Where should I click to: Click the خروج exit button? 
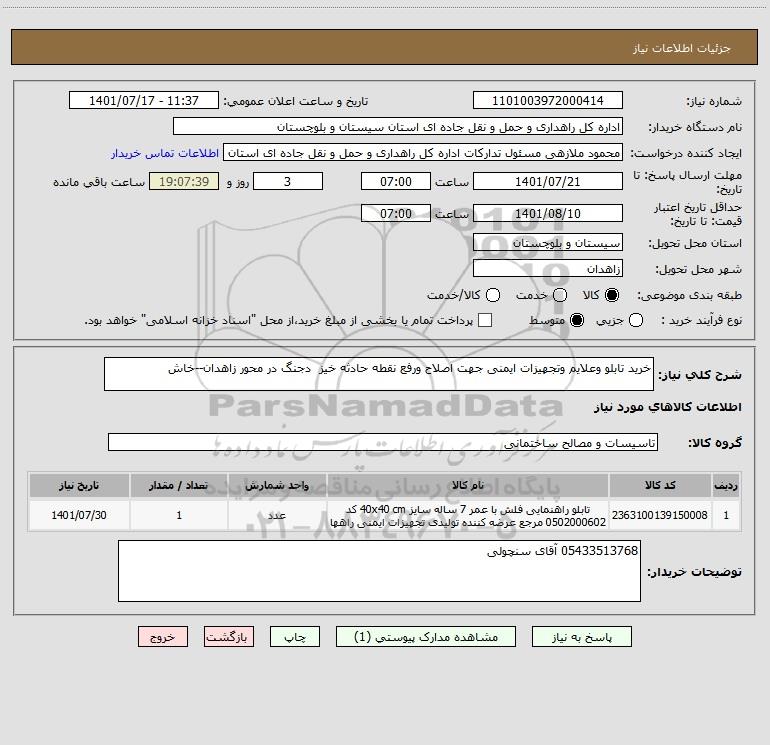[163, 637]
